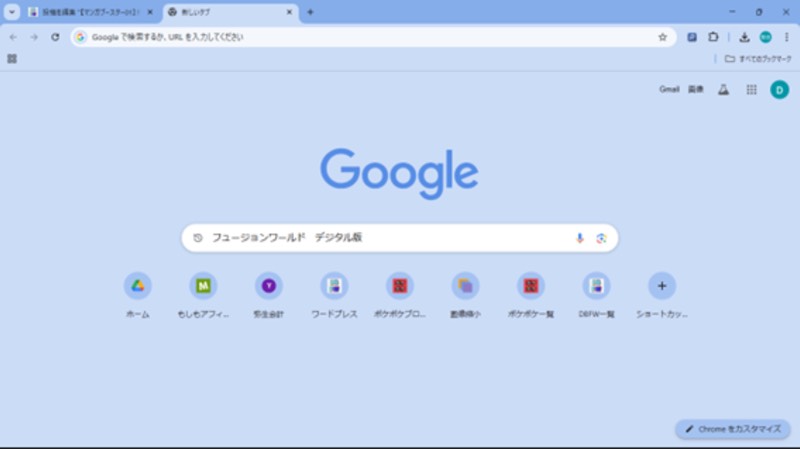Close the active new tab

289,12
